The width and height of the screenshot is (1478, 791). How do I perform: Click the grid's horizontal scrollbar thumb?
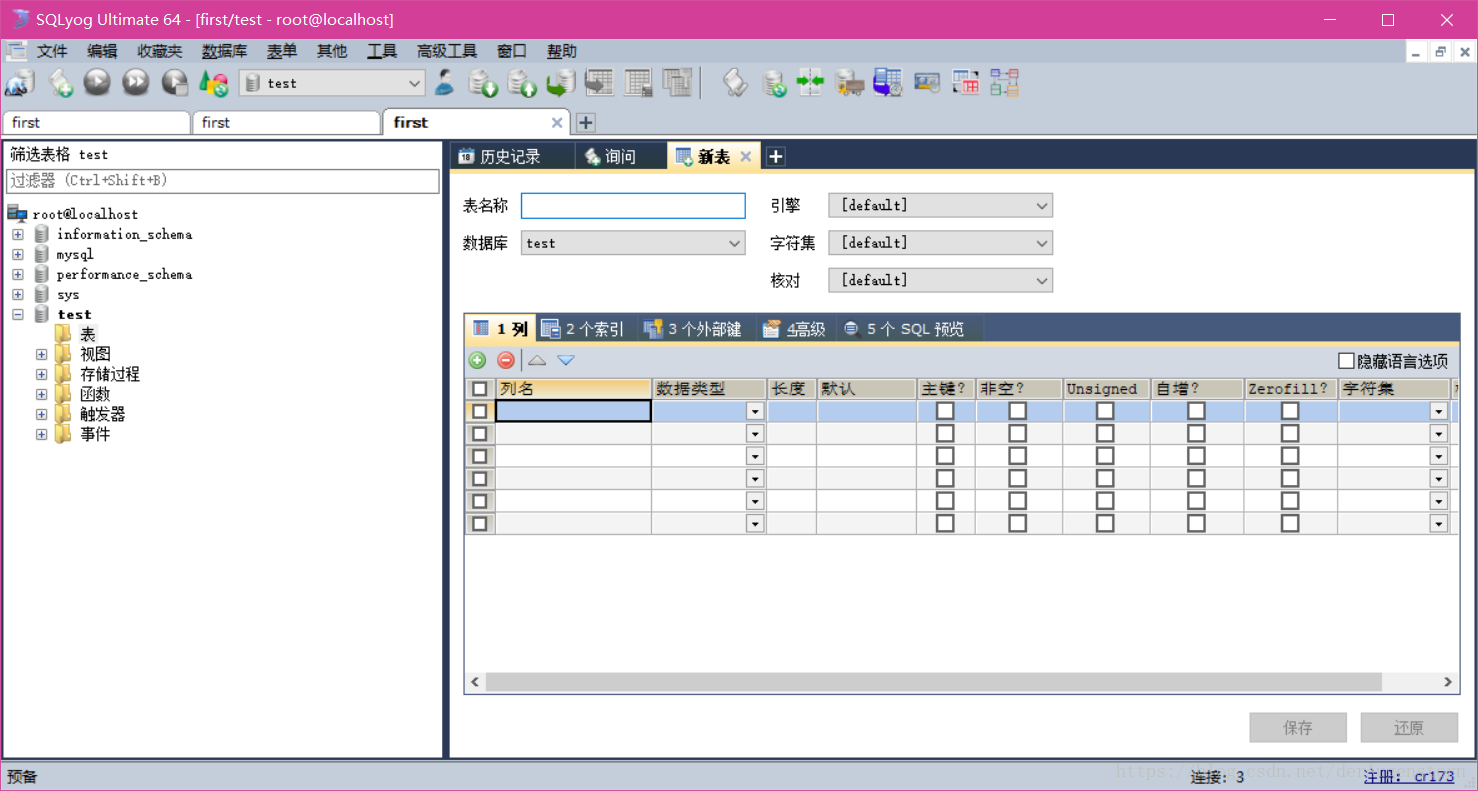pos(934,681)
